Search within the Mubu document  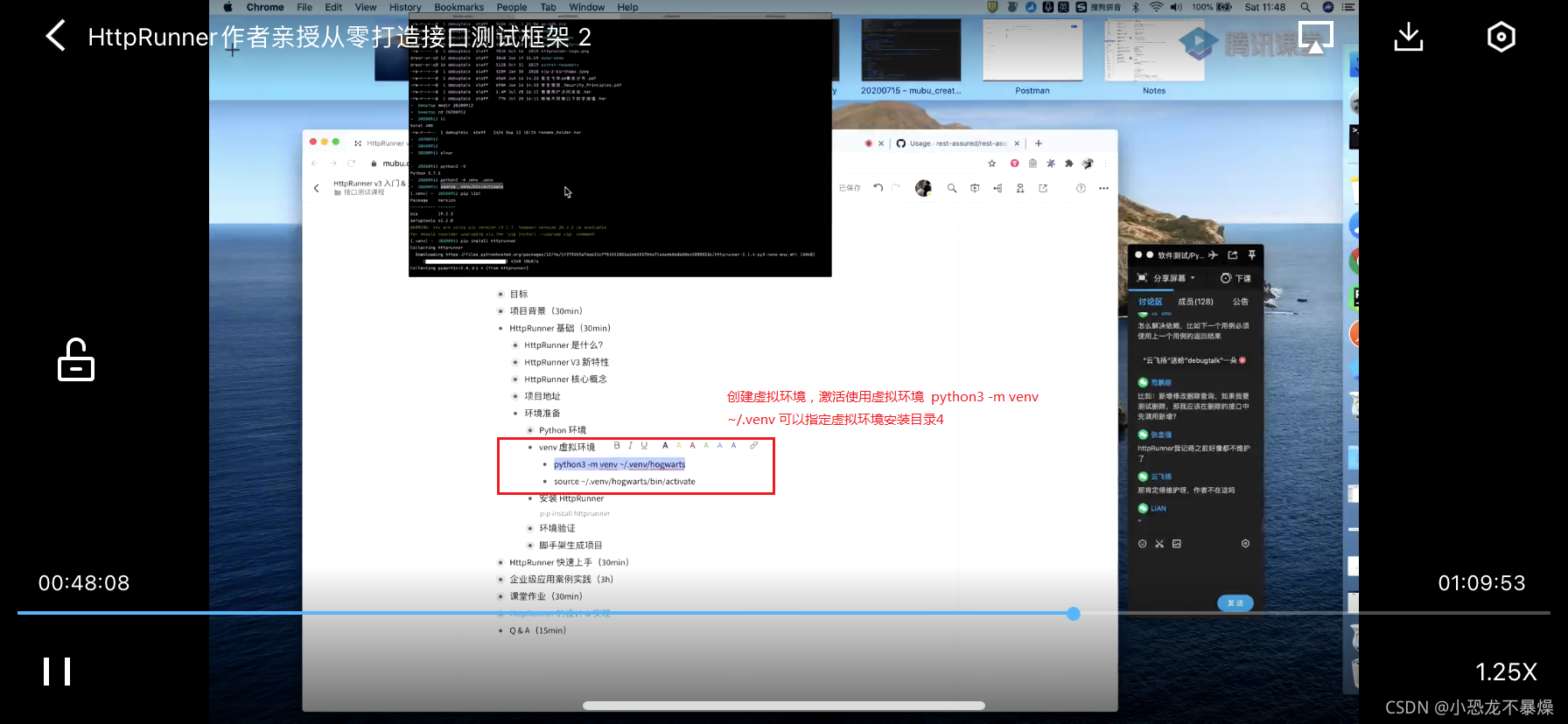[952, 188]
